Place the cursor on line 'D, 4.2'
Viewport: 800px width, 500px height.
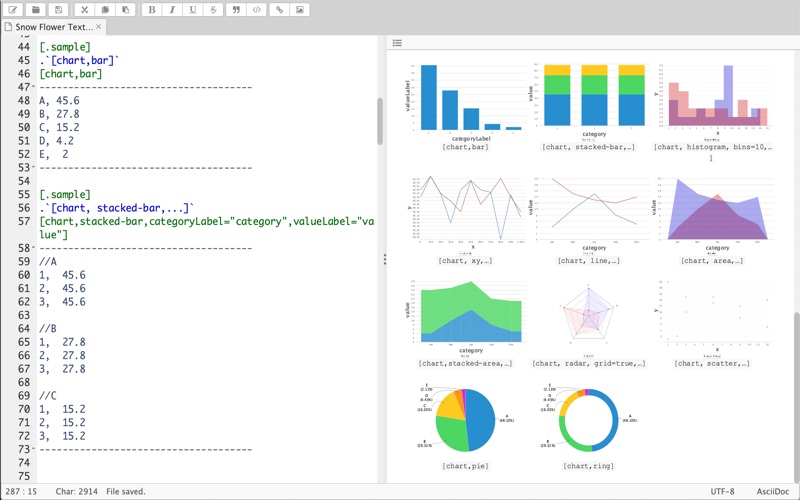click(x=56, y=140)
